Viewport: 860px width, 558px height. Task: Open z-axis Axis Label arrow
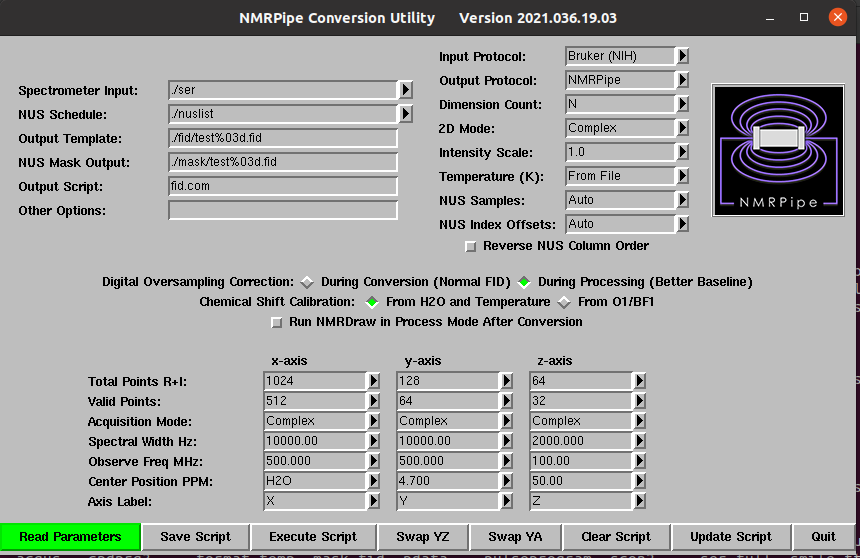pyautogui.click(x=639, y=501)
